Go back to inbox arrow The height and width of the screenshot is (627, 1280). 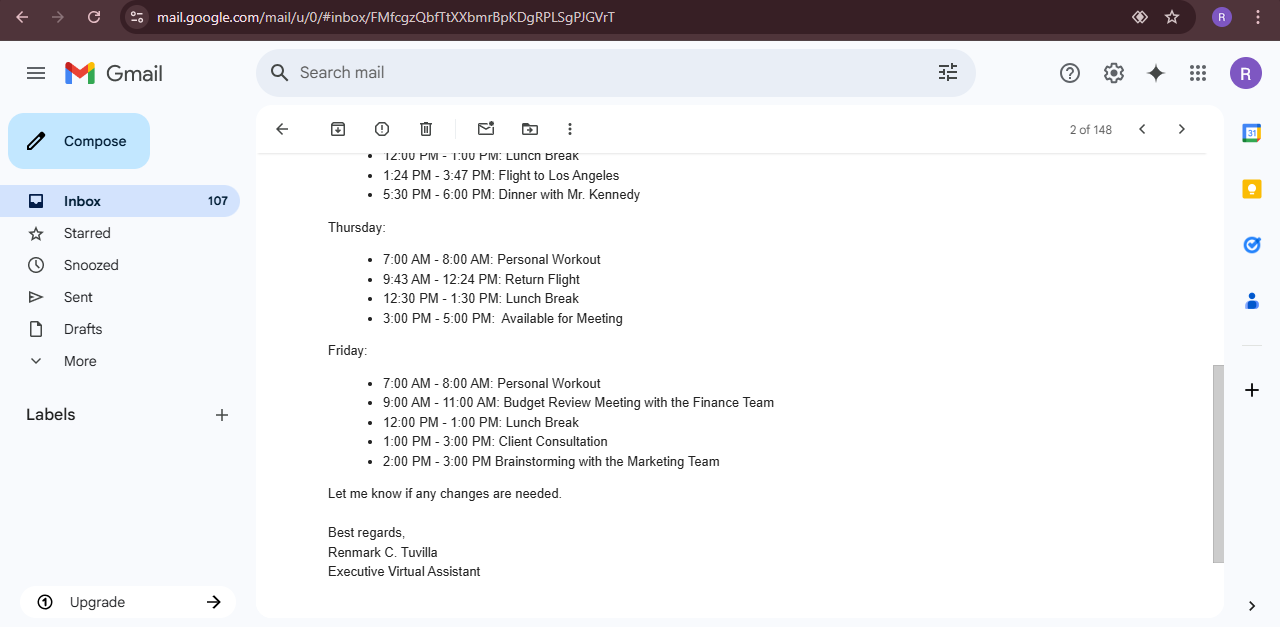[282, 129]
